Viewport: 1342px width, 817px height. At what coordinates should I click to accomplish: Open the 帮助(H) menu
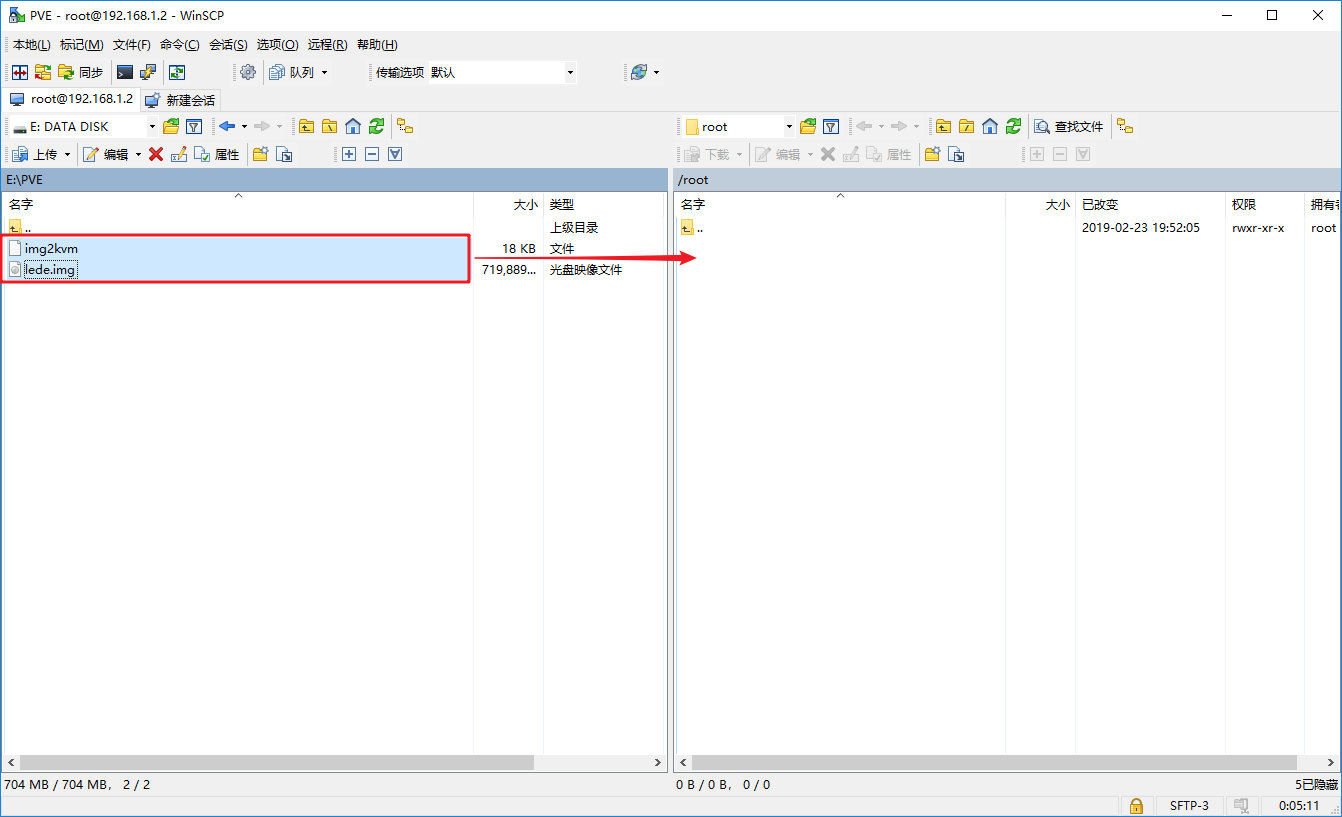(377, 45)
